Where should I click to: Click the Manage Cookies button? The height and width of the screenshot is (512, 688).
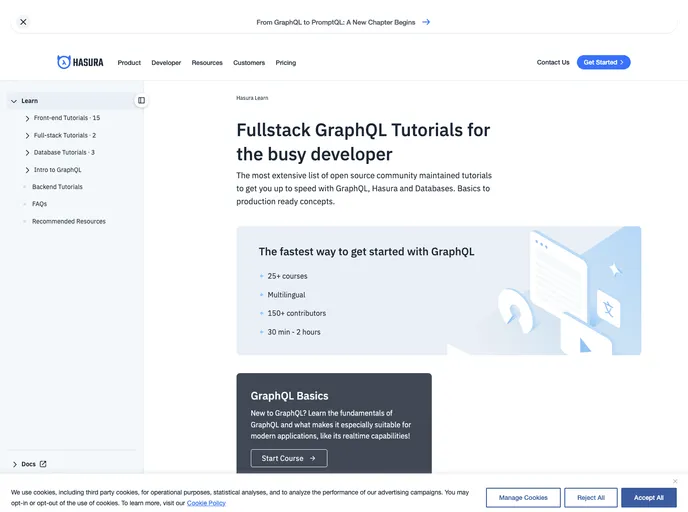pos(523,498)
